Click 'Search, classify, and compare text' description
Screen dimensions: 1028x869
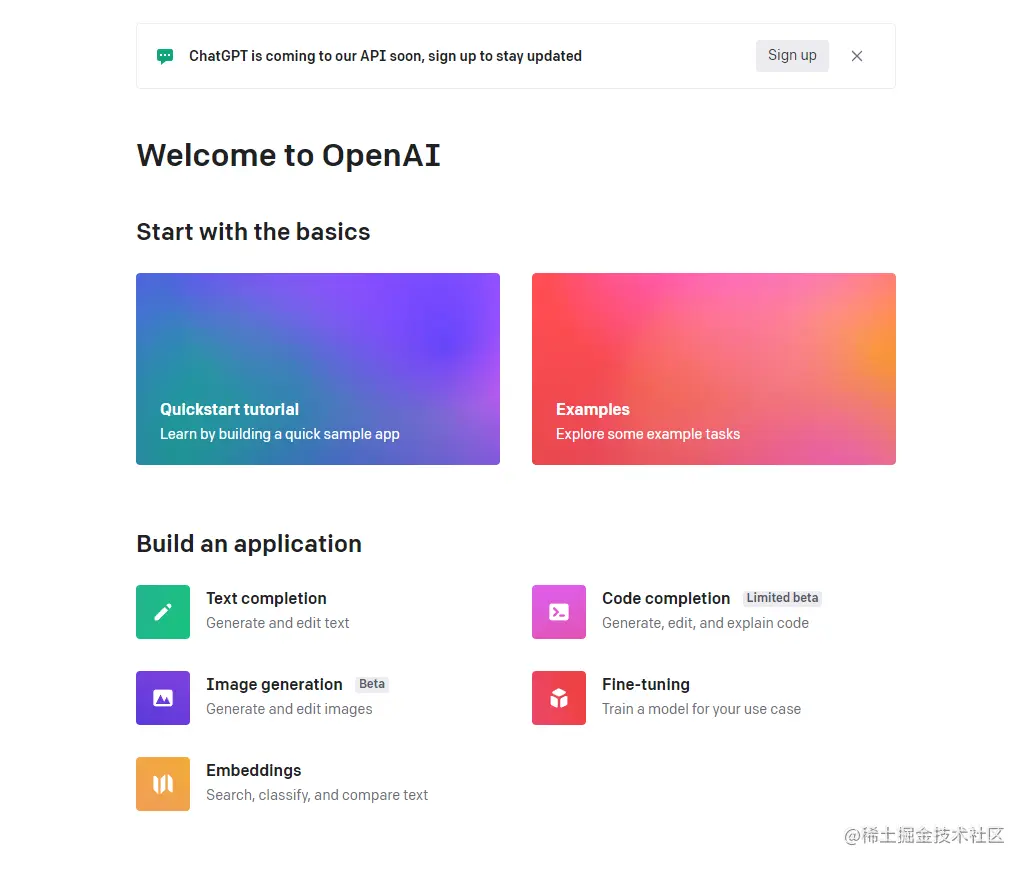click(x=317, y=794)
